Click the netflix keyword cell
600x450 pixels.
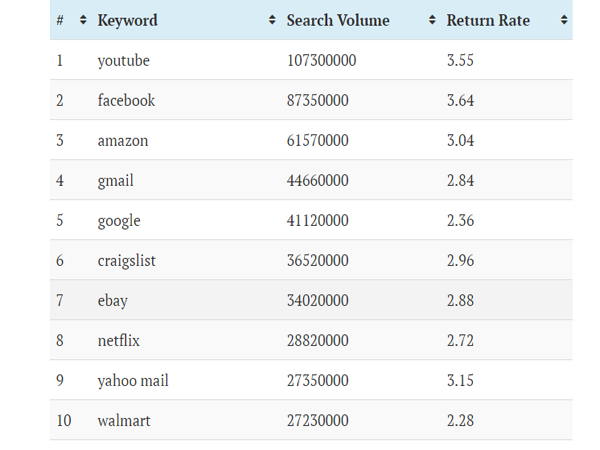point(119,341)
